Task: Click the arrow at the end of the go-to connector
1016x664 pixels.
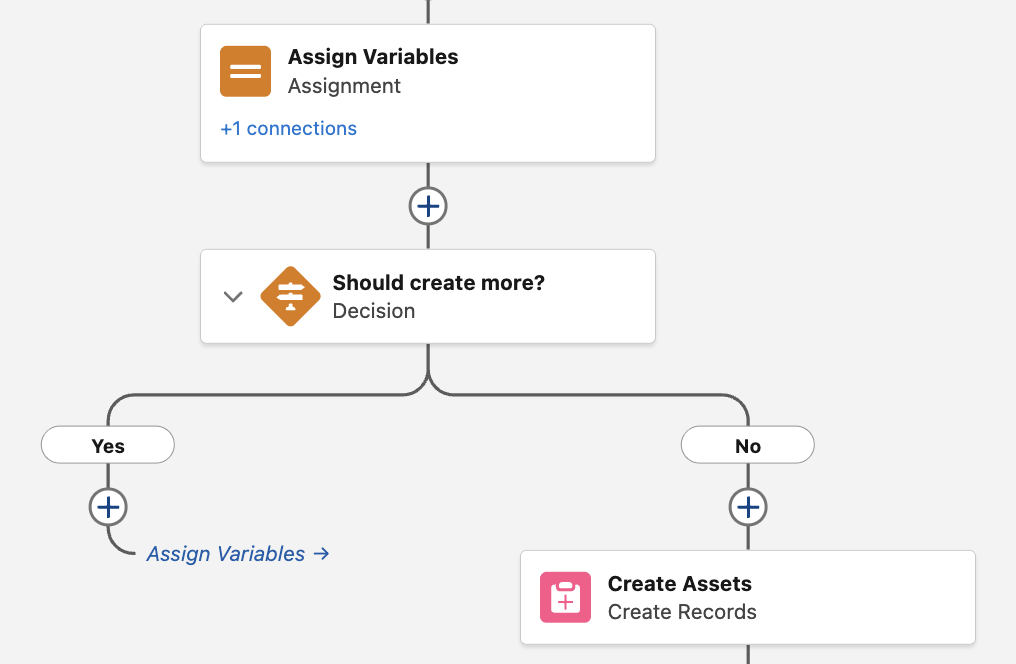Action: [321, 554]
